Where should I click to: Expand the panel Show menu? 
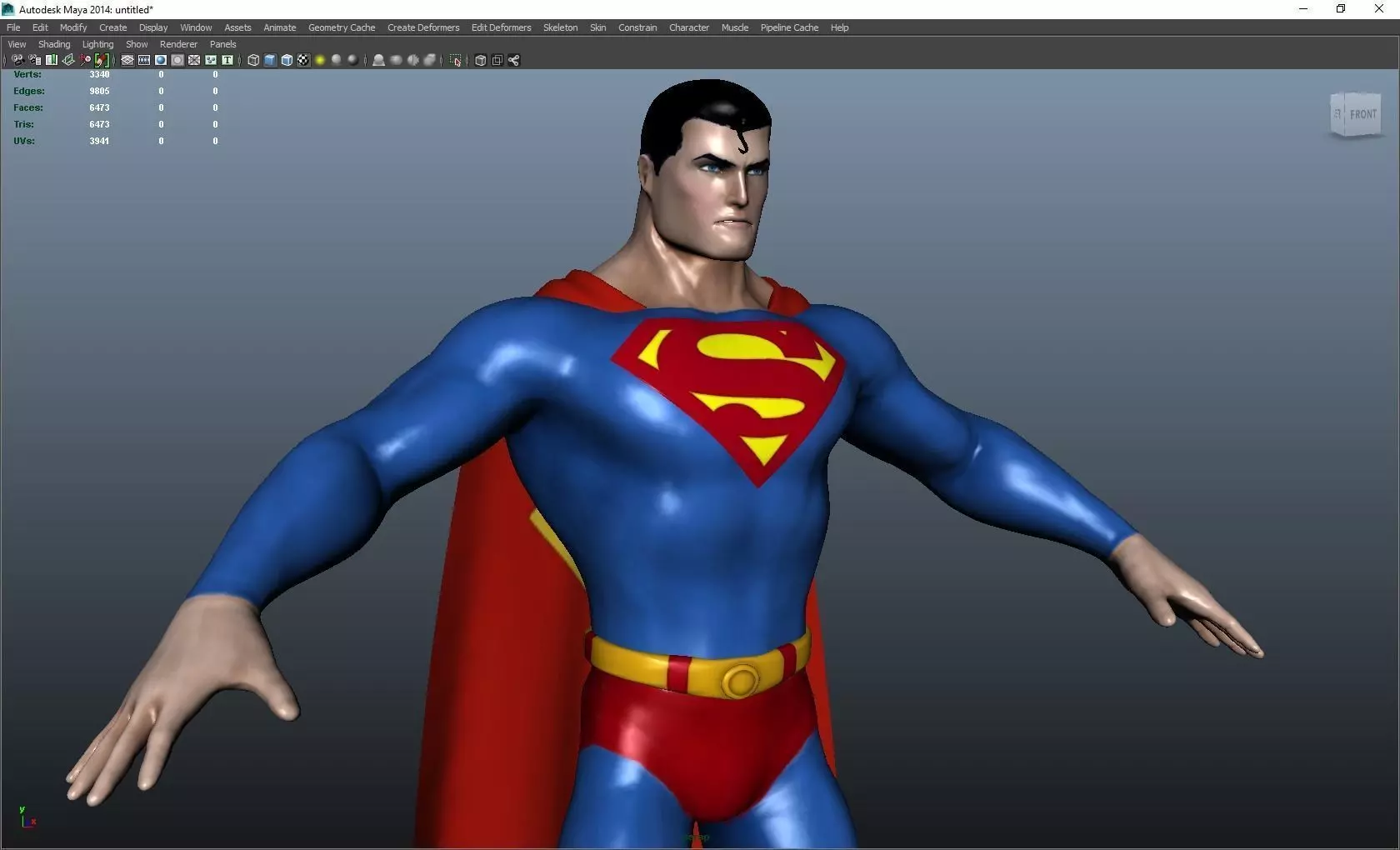pos(137,44)
